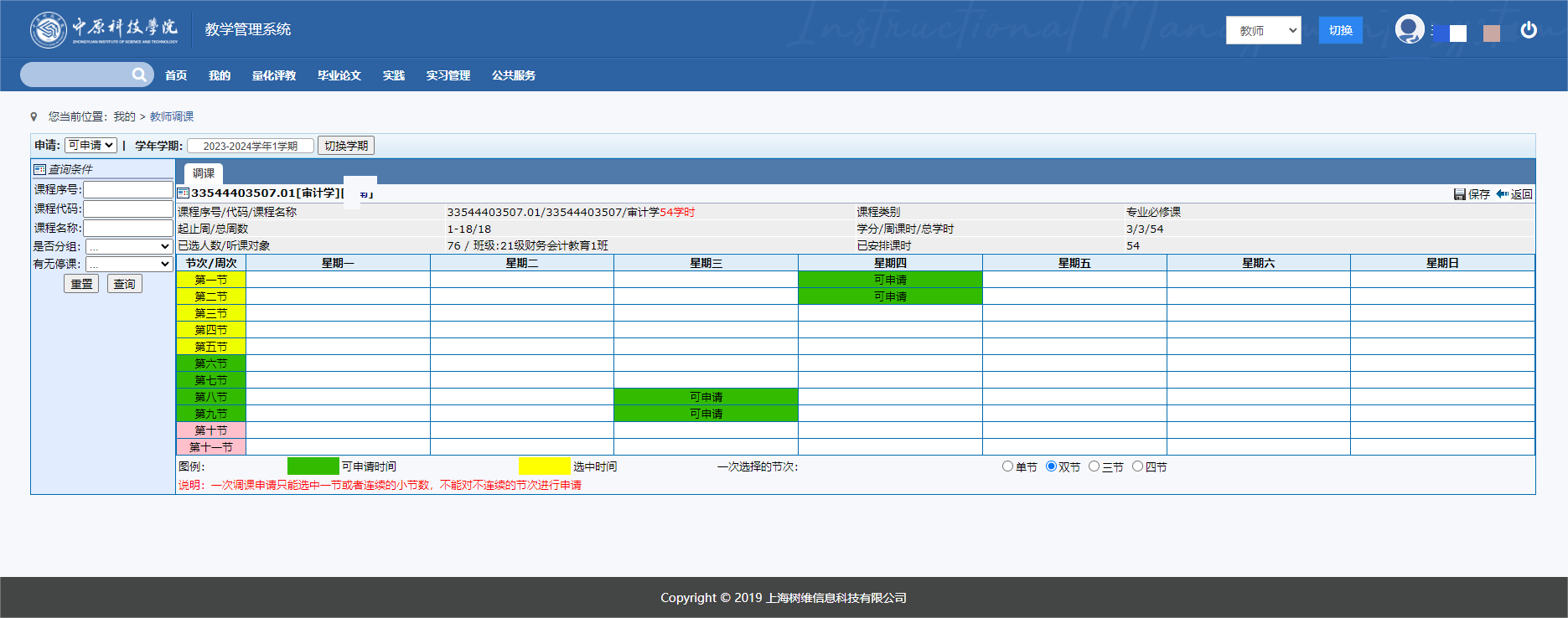Open the 教师 role dropdown
Viewport: 1568px width, 618px height.
click(x=1263, y=30)
